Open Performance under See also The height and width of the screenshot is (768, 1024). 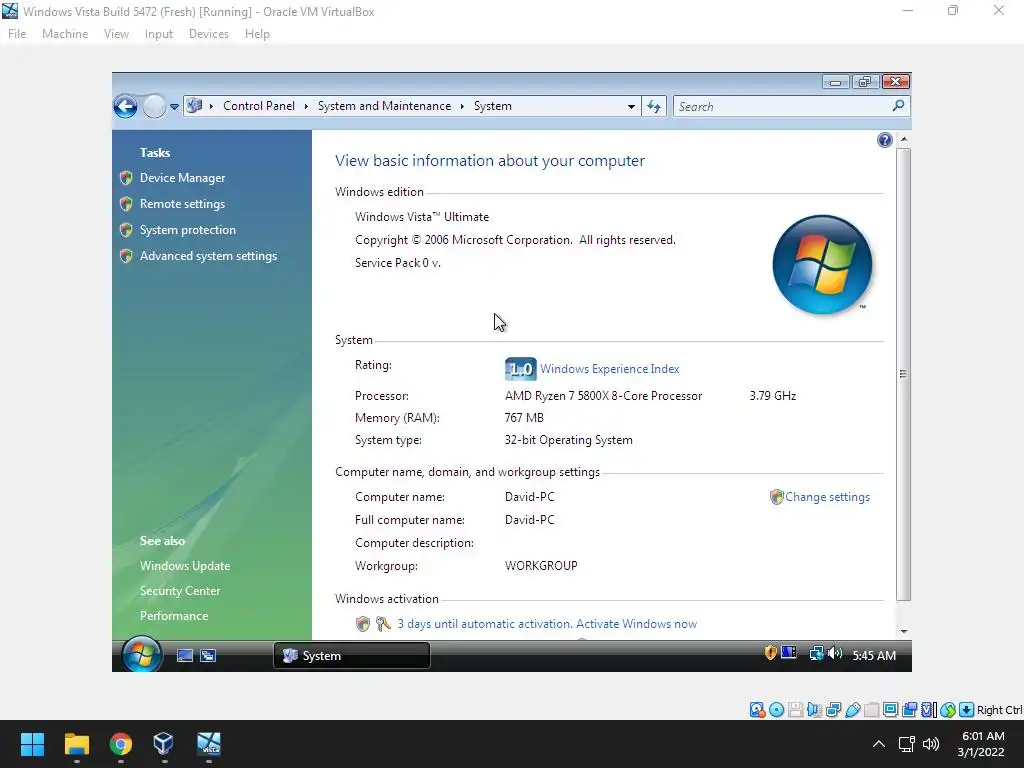tap(174, 616)
